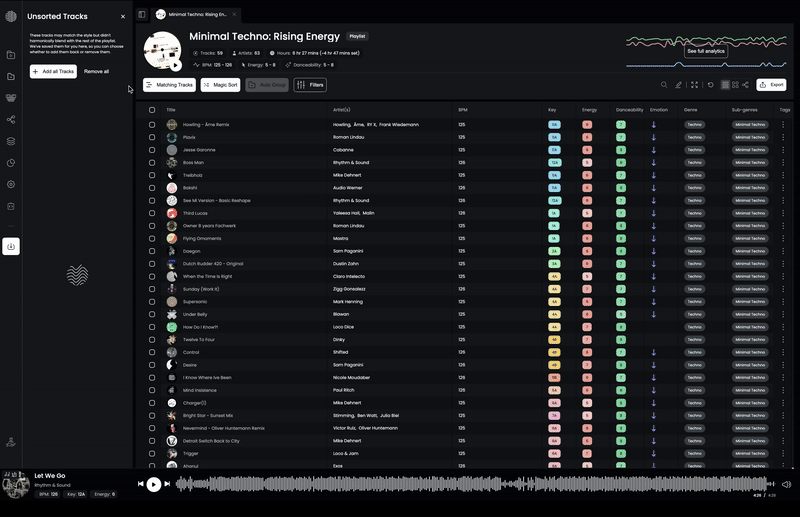800x517 pixels.
Task: Open three-dot menu for Jesse Garonne row
Action: coord(783,150)
